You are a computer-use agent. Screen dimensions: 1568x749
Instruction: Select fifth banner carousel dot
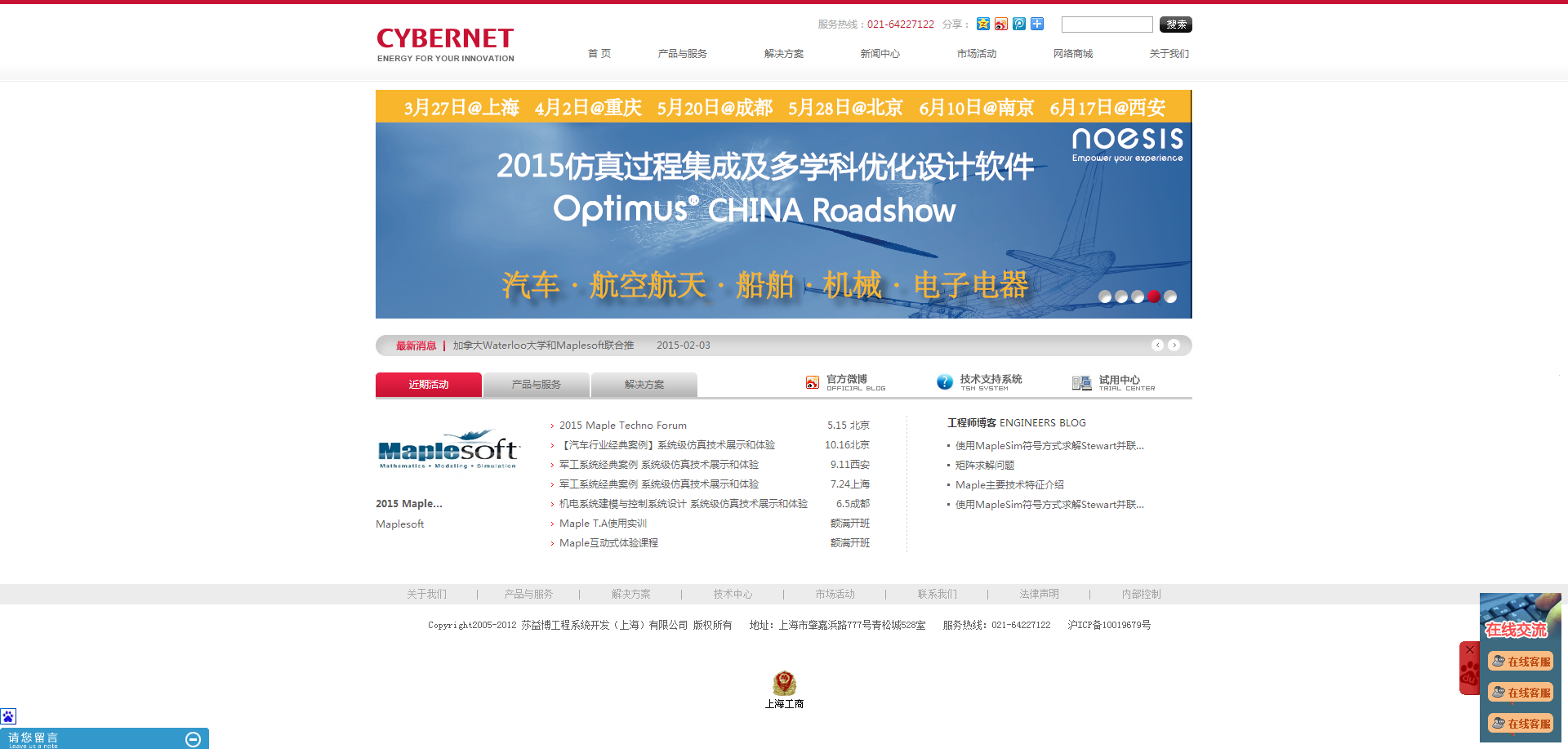pyautogui.click(x=1170, y=296)
